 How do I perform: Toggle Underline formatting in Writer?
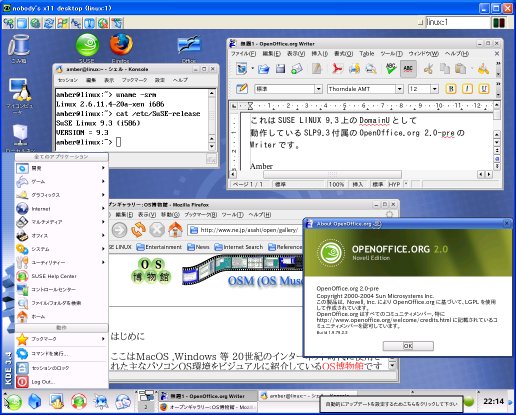pyautogui.click(x=484, y=89)
